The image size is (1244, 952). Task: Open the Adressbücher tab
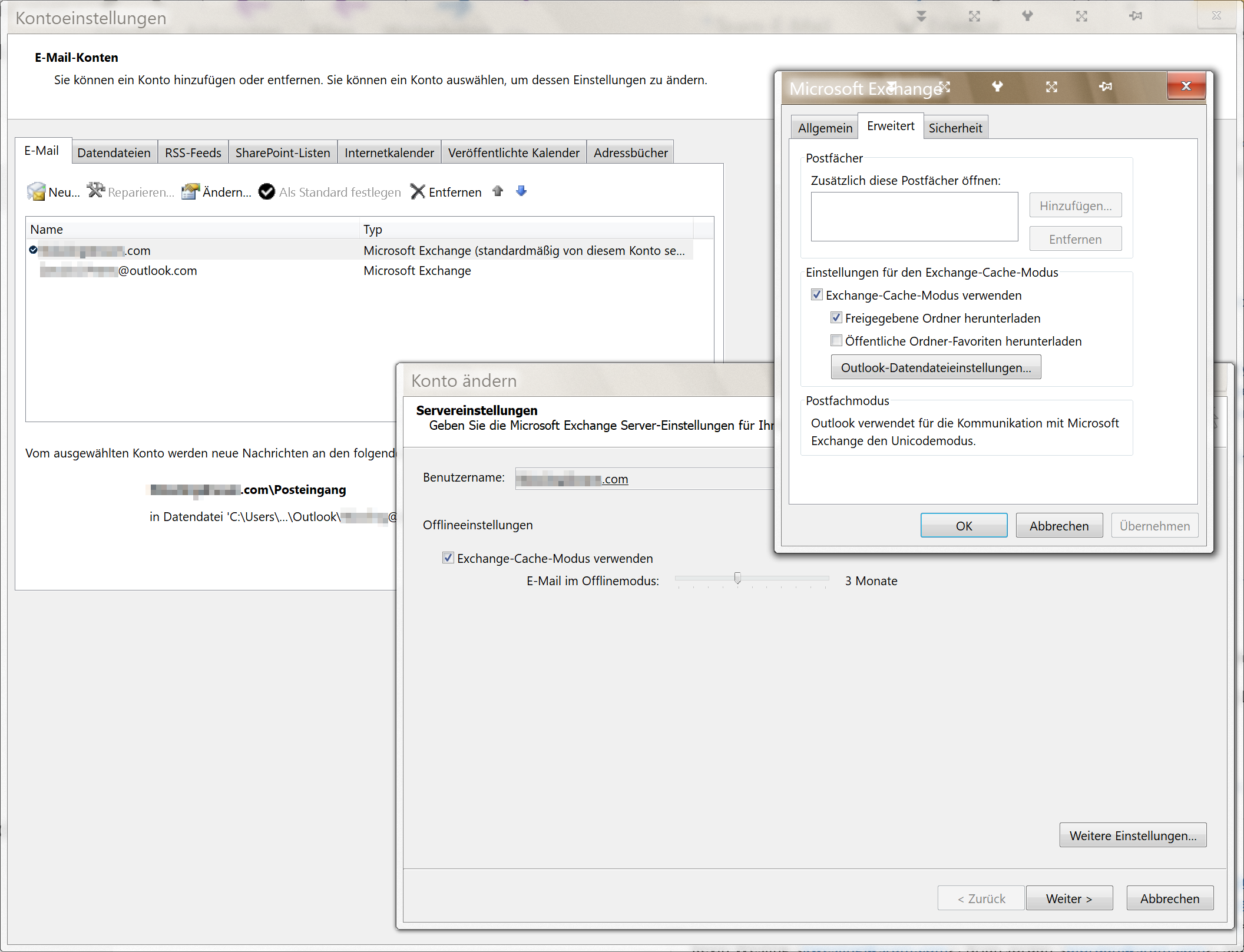click(631, 153)
